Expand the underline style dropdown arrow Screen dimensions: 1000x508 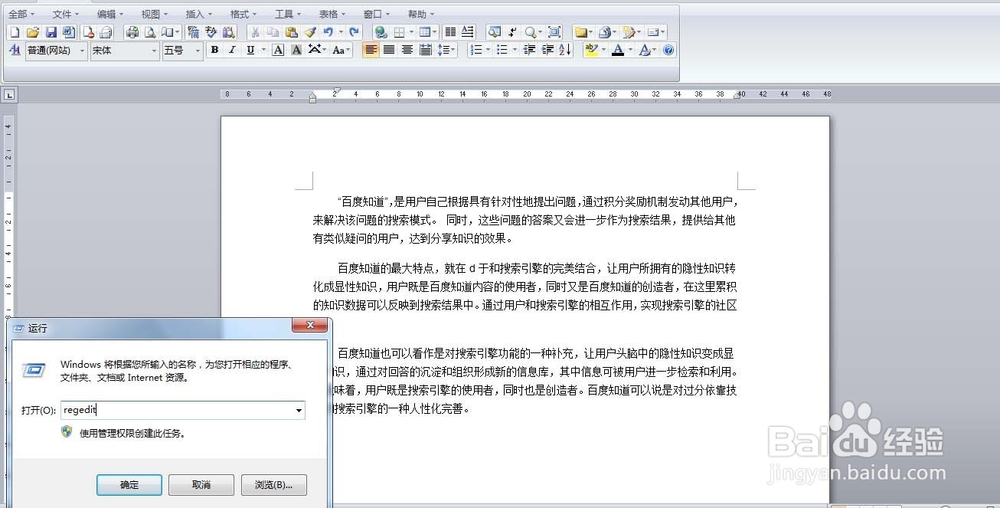coord(263,50)
